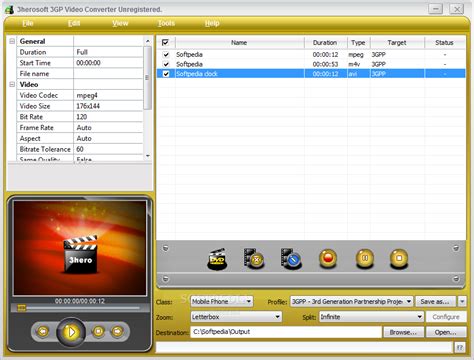Viewport: 474px width, 360px height.
Task: Open the Edit menu
Action: click(x=74, y=23)
